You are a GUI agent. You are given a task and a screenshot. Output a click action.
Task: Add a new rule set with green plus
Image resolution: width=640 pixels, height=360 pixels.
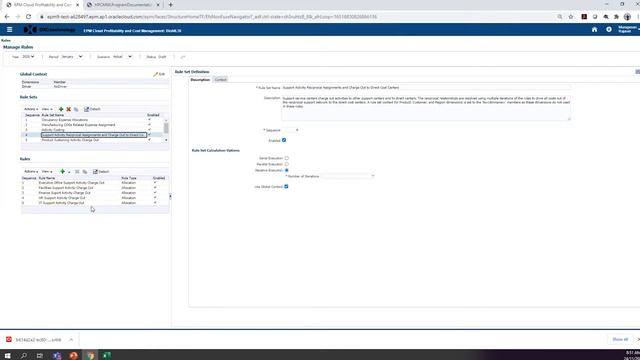point(61,109)
